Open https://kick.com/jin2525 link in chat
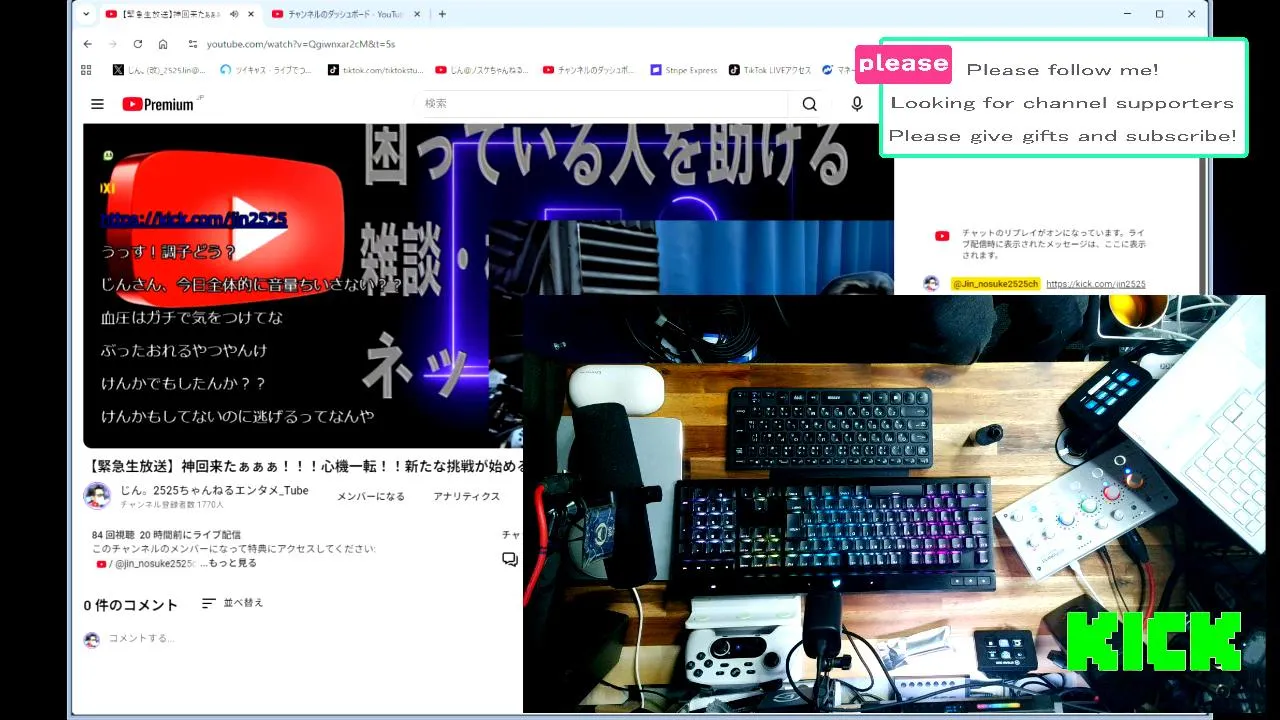1280x720 pixels. click(x=1096, y=284)
